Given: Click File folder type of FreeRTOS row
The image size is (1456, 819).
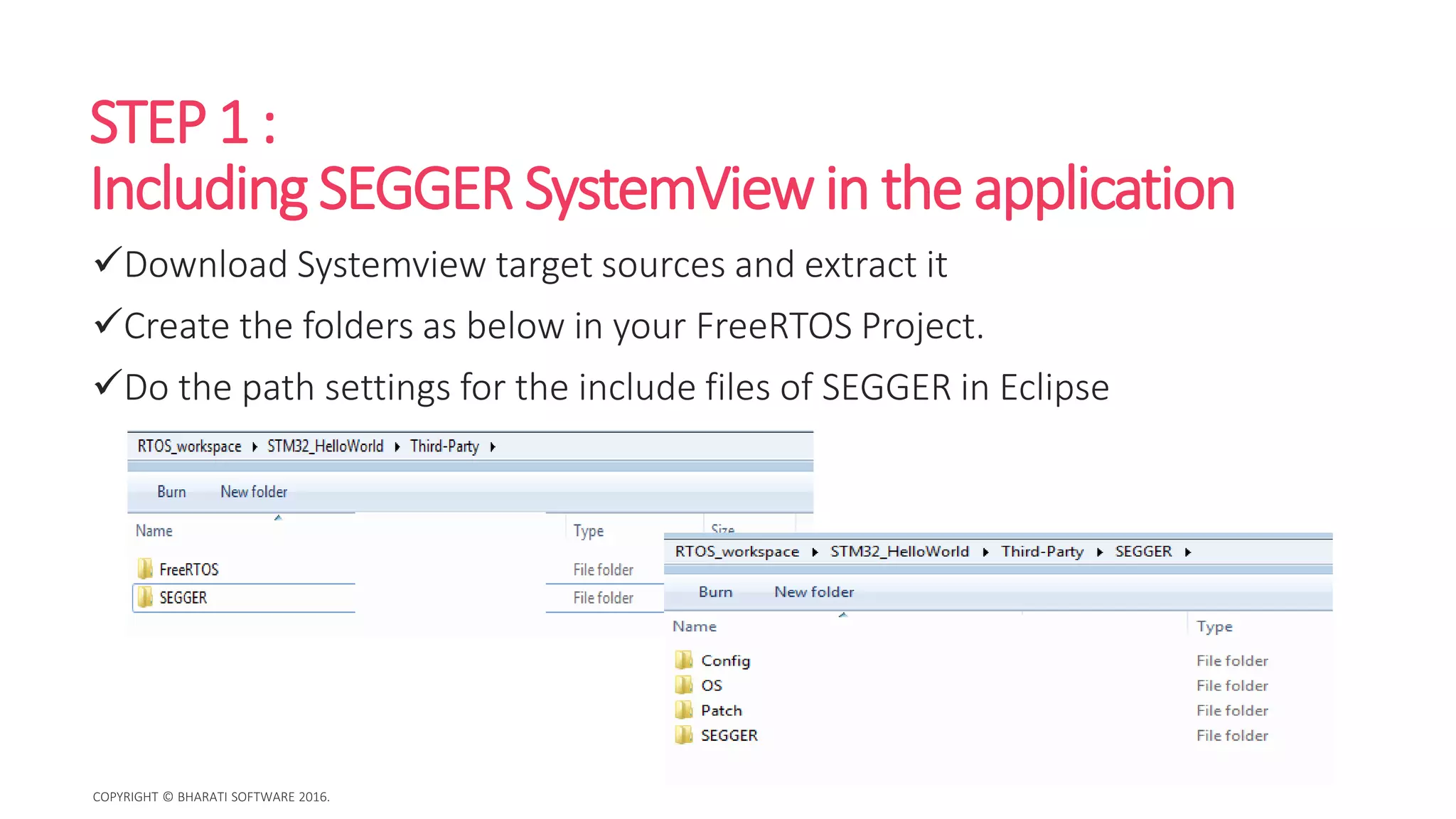Looking at the screenshot, I should (604, 569).
